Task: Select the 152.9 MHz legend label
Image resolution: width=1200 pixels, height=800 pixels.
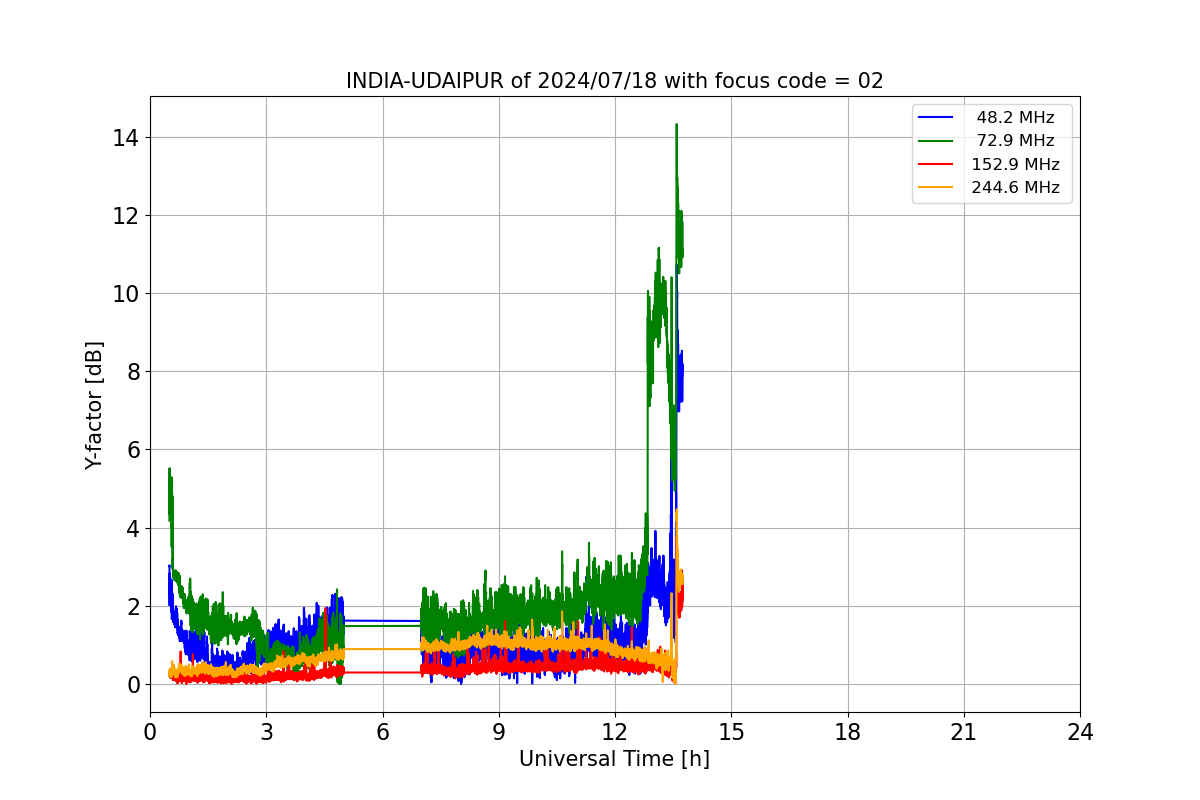Action: pyautogui.click(x=1015, y=165)
